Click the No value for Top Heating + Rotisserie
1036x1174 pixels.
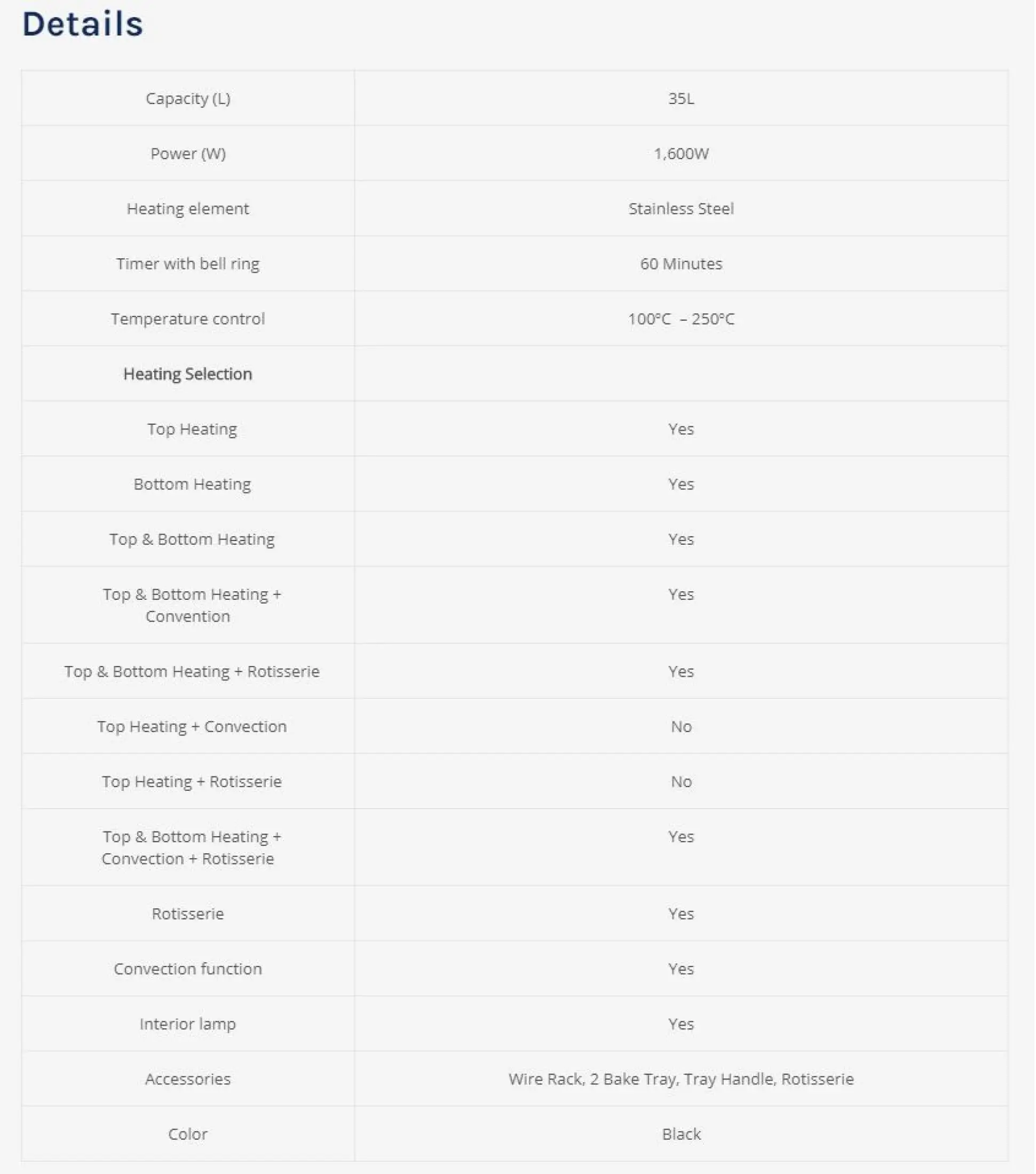(682, 782)
